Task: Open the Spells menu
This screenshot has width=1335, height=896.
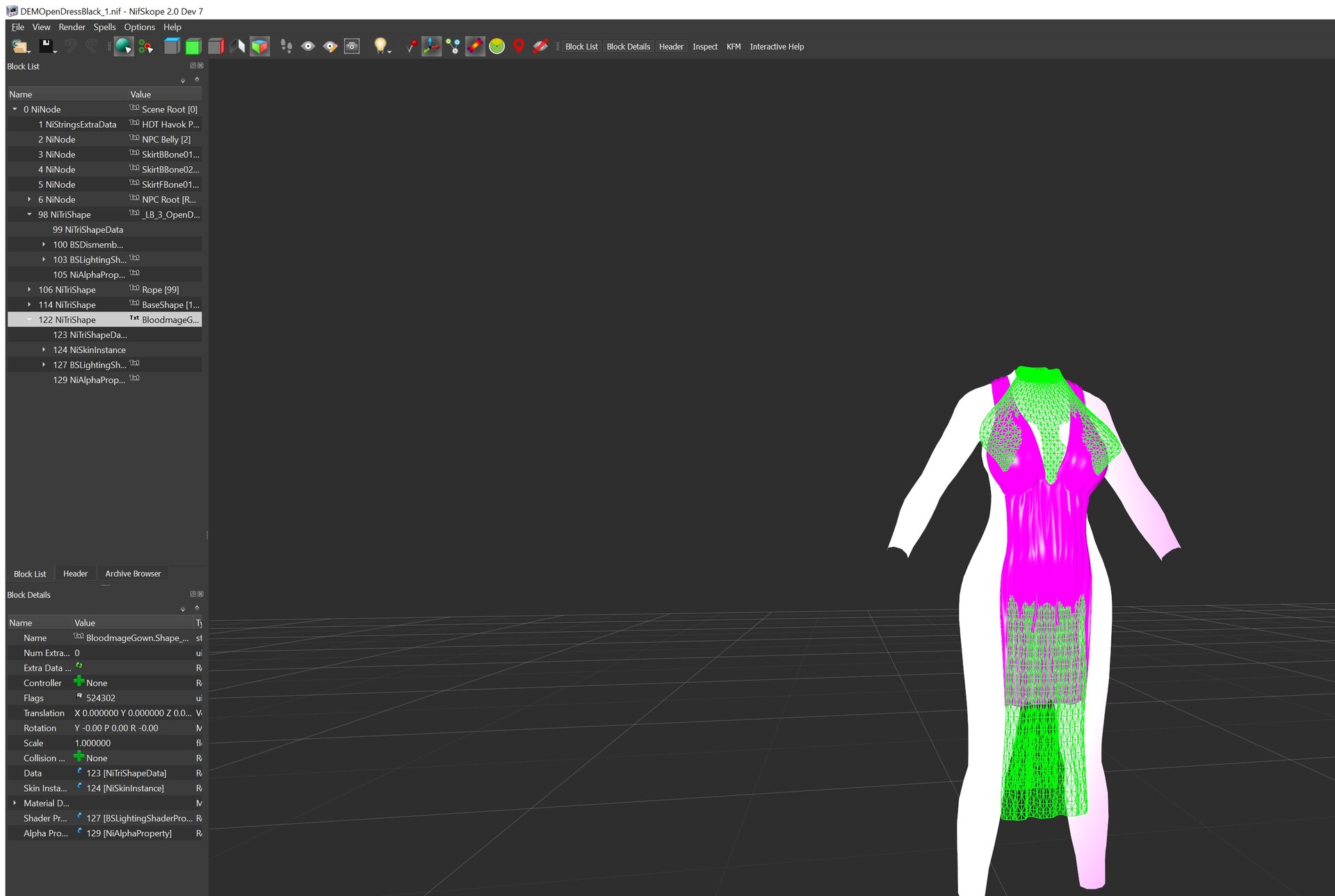Action: pyautogui.click(x=104, y=27)
